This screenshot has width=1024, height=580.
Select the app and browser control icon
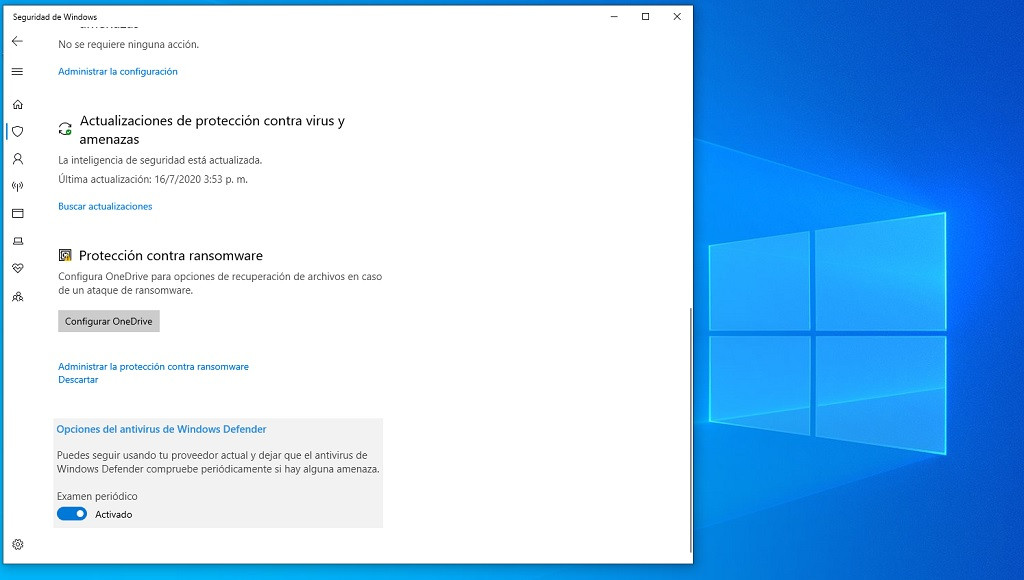(x=17, y=213)
